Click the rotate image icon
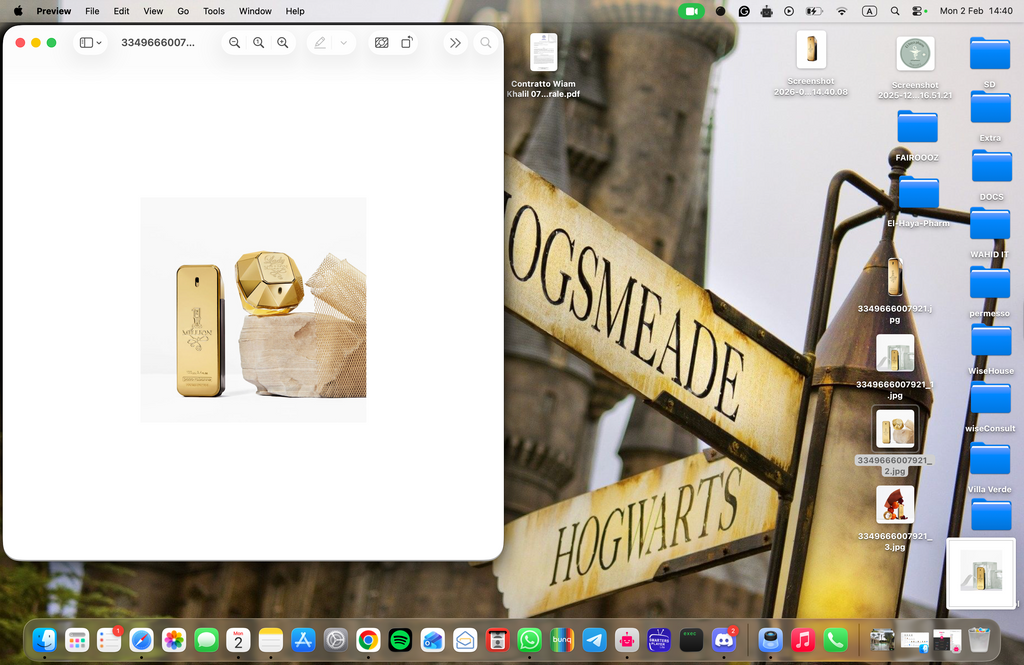This screenshot has height=665, width=1024. point(407,43)
